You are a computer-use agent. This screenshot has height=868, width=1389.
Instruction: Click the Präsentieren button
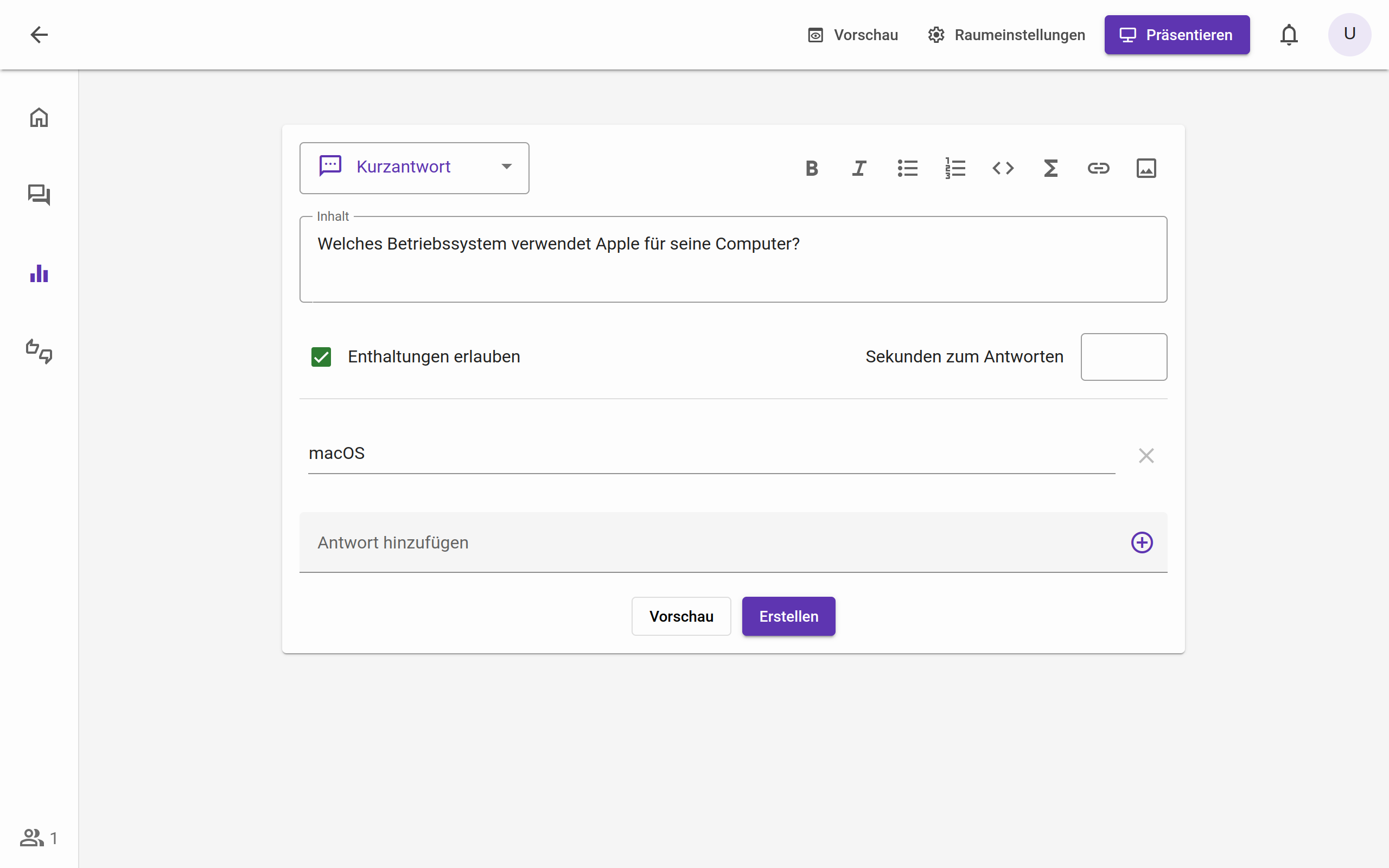1177,35
